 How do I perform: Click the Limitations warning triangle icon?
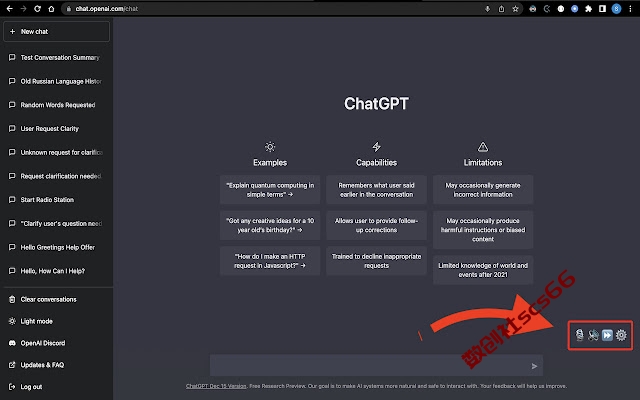click(x=483, y=147)
